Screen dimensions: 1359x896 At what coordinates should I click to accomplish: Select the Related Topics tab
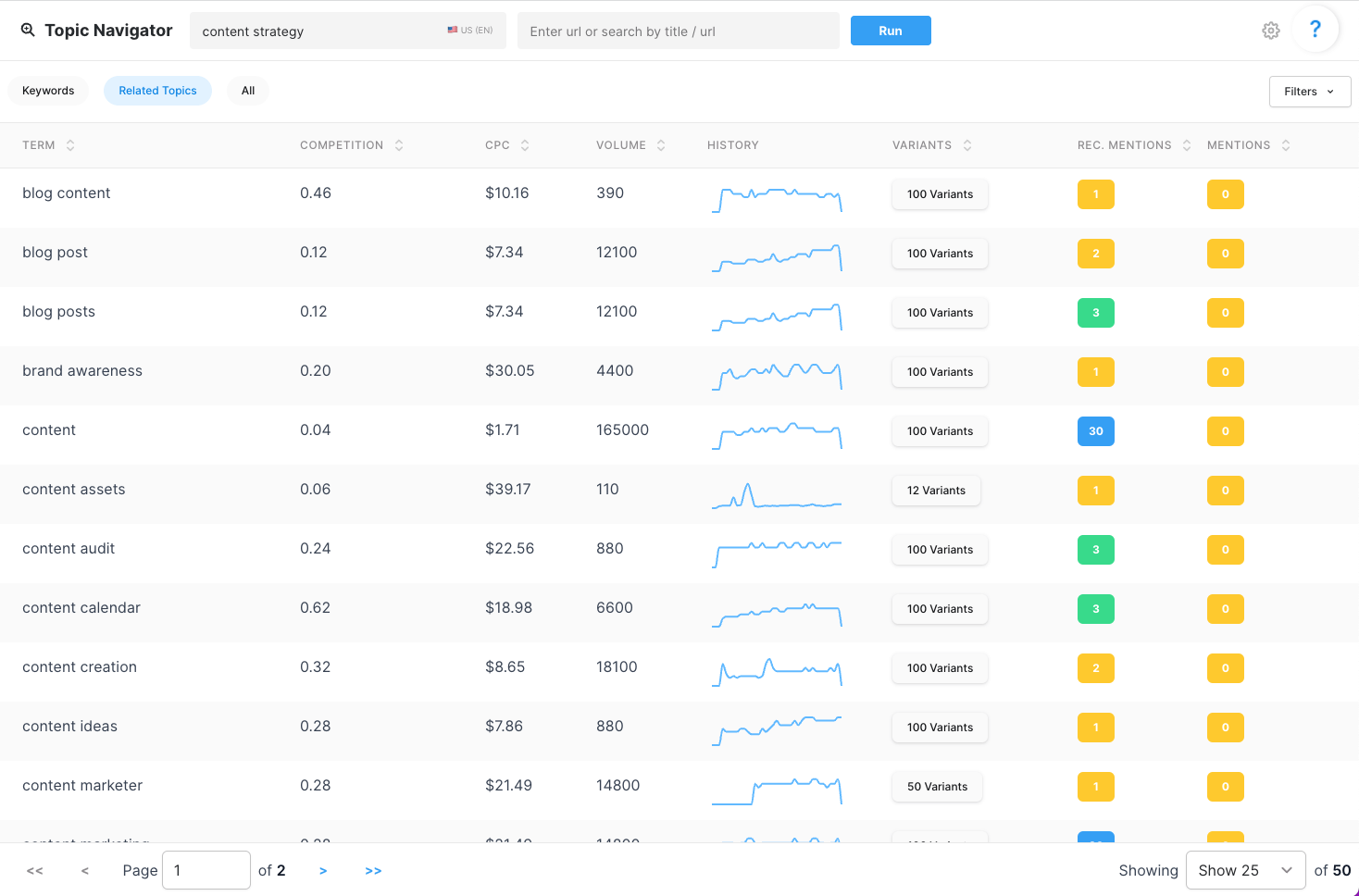[157, 90]
